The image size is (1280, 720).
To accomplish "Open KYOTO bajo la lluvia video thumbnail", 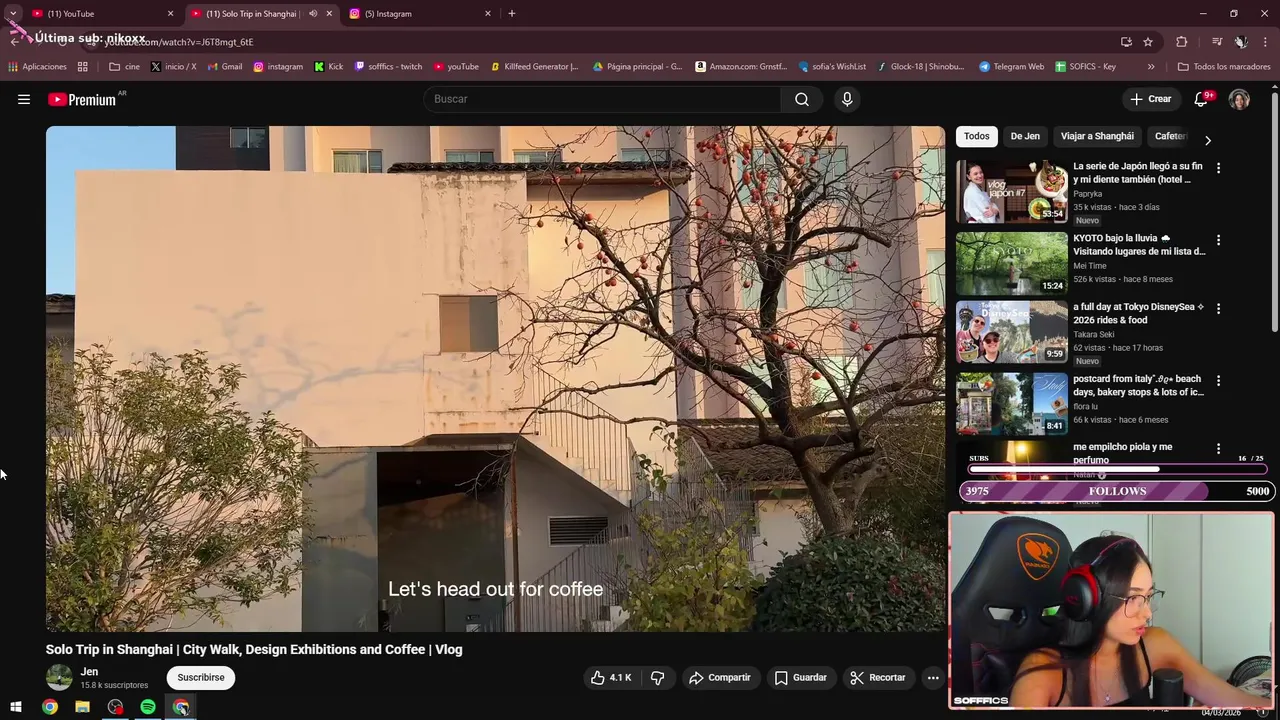I will (x=1012, y=263).
